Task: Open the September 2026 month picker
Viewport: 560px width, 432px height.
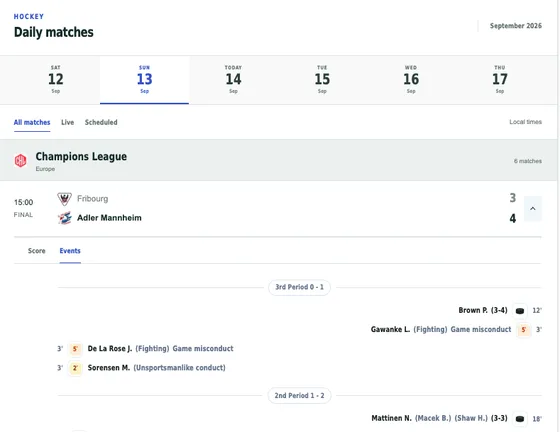Action: coord(515,26)
